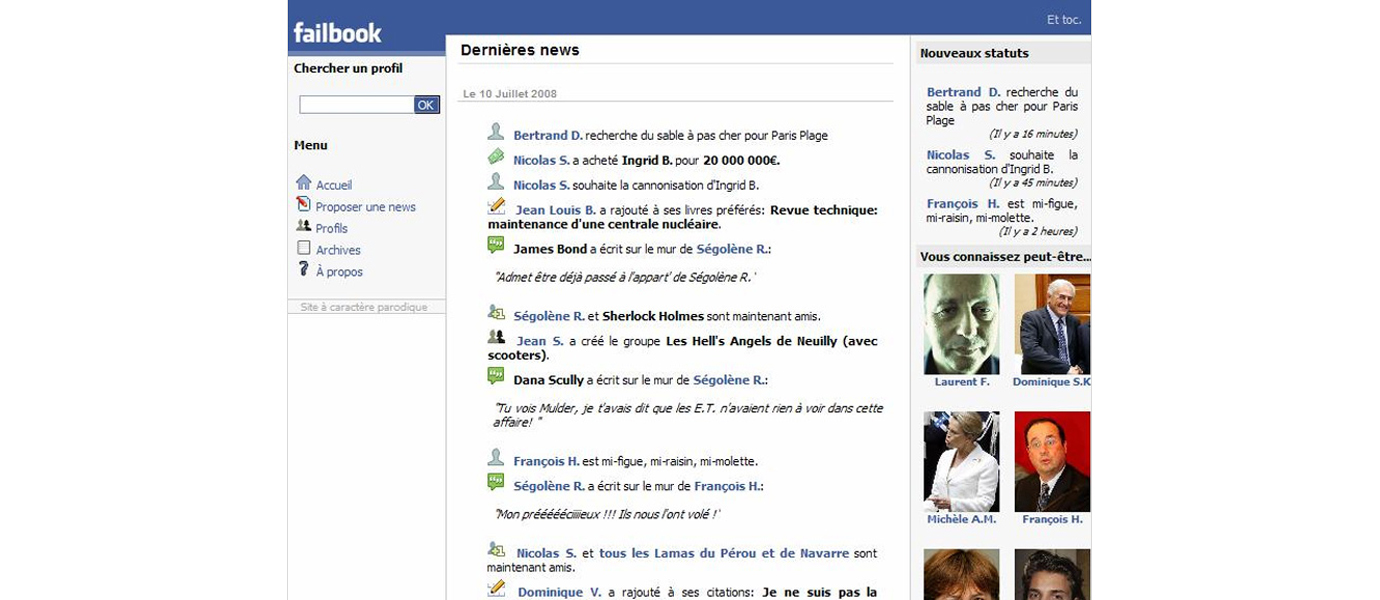Click friends icon beside Sherlock Holmes news

coord(496,313)
